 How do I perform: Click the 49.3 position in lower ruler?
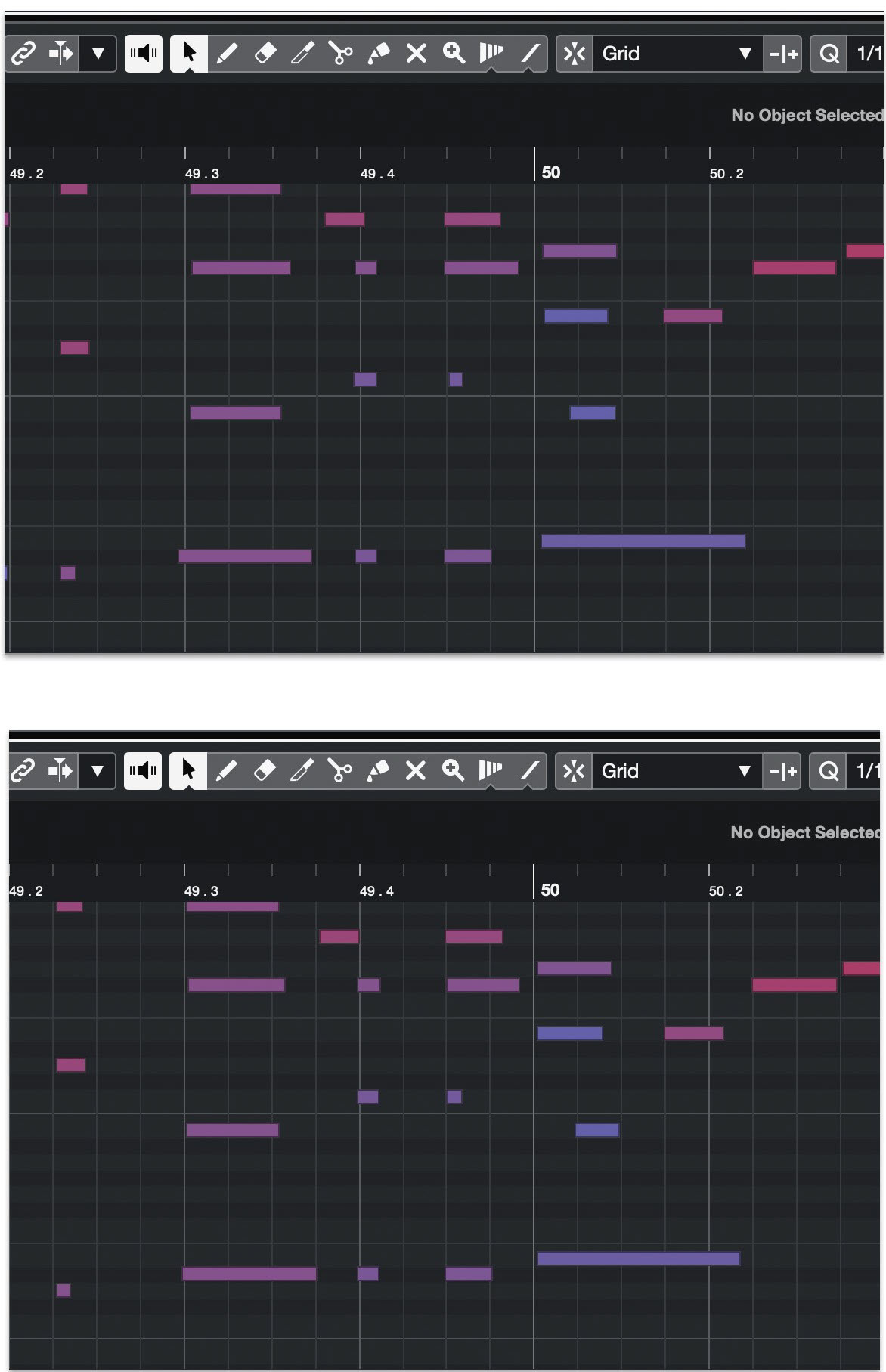pos(201,890)
